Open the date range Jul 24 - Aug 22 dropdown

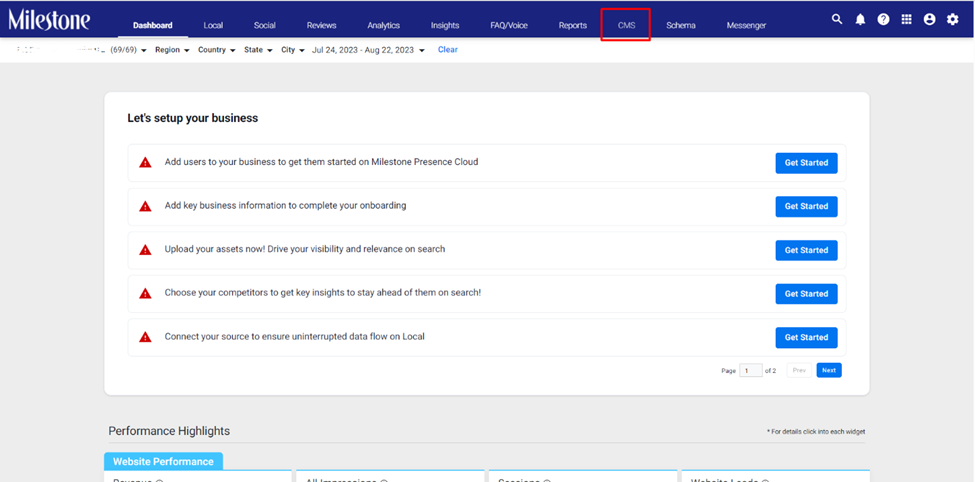(x=369, y=50)
